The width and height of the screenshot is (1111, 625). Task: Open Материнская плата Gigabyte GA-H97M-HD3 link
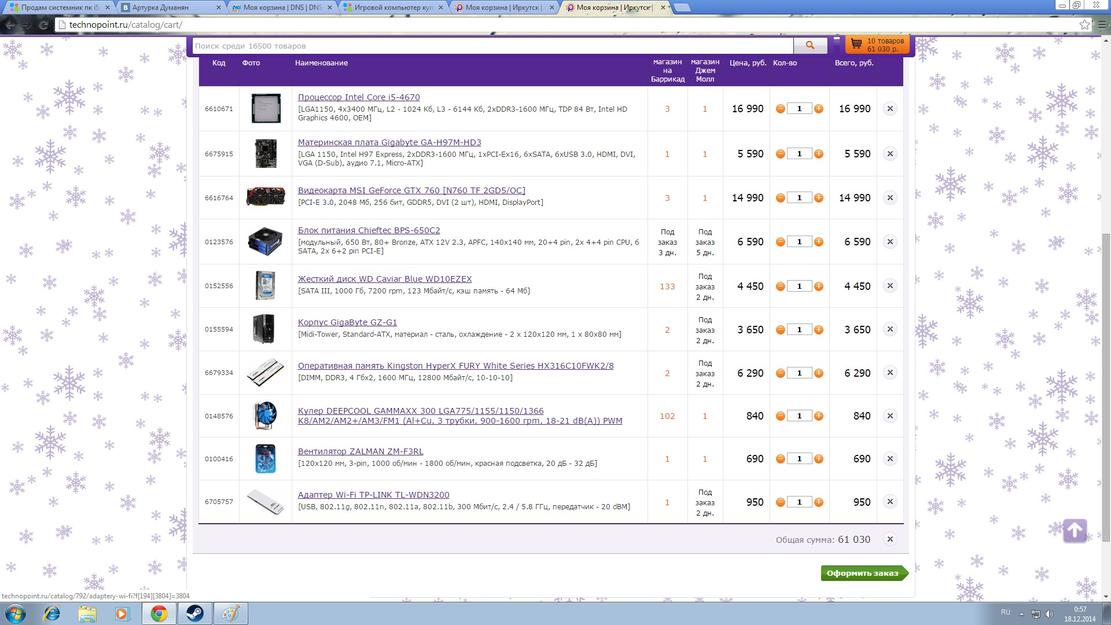tap(389, 142)
